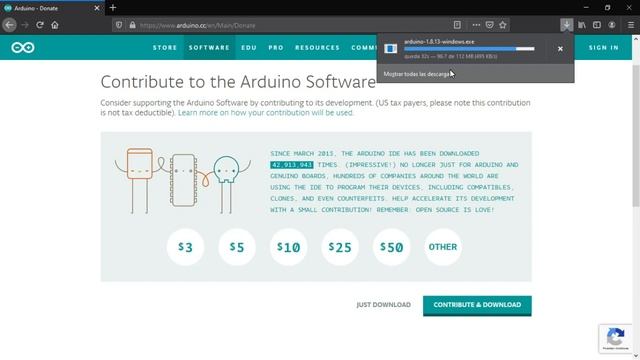Toggle reader view icon in address bar
This screenshot has width=640, height=360.
[x=457, y=25]
